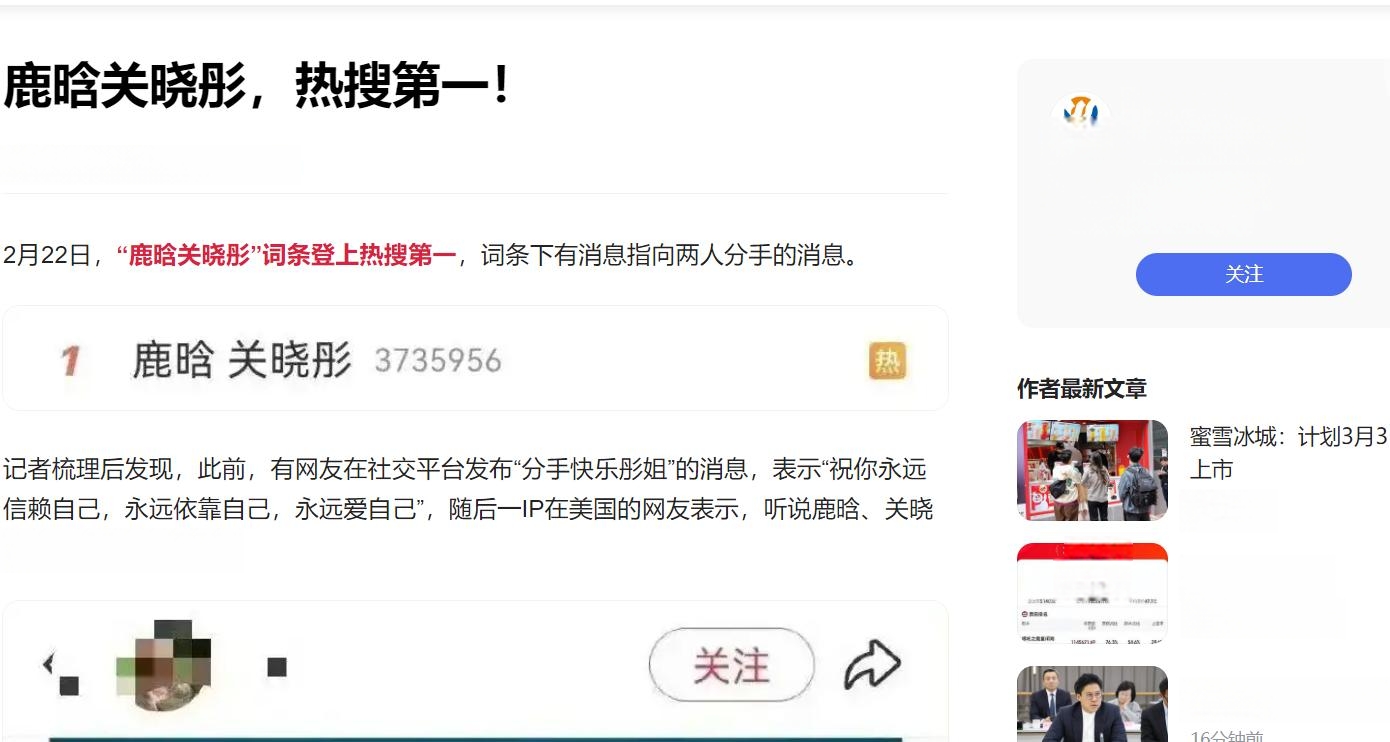Open the 蜜雪冰城 store thumbnail
The height and width of the screenshot is (742, 1390).
(1092, 470)
